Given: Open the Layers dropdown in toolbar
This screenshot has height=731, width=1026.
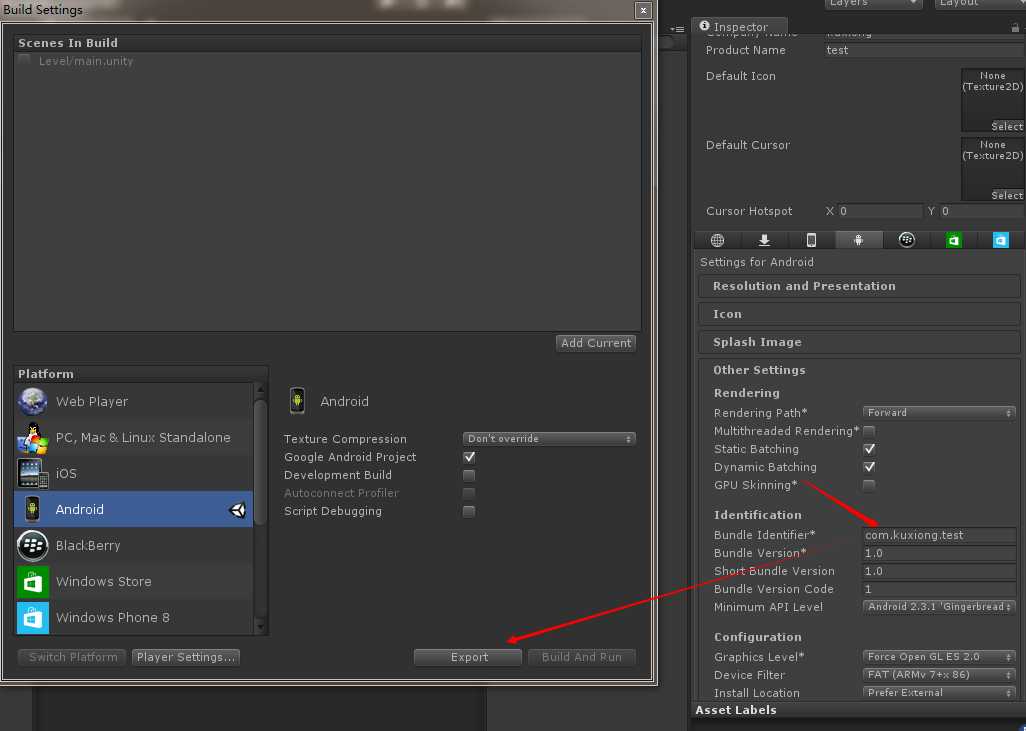Looking at the screenshot, I should point(872,3).
